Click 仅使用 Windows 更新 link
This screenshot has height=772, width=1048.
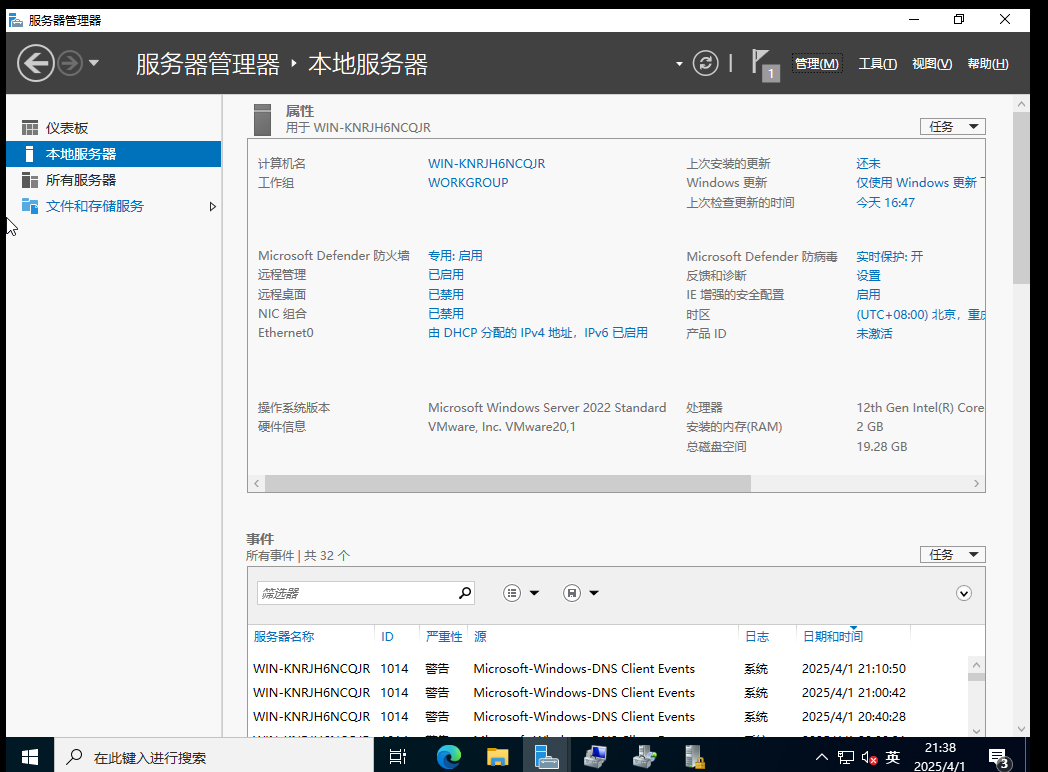tap(920, 182)
